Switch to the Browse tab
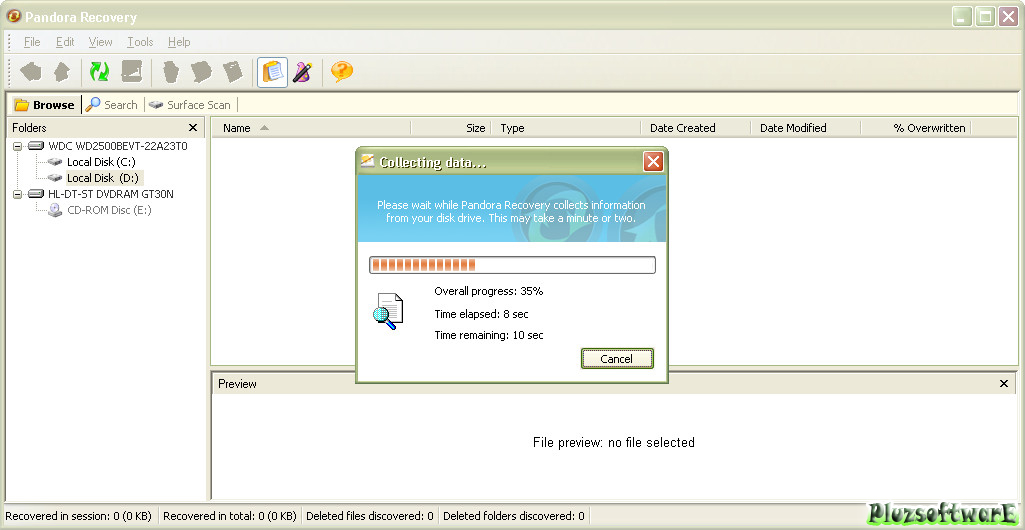Viewport: 1025px width, 530px height. 44,105
